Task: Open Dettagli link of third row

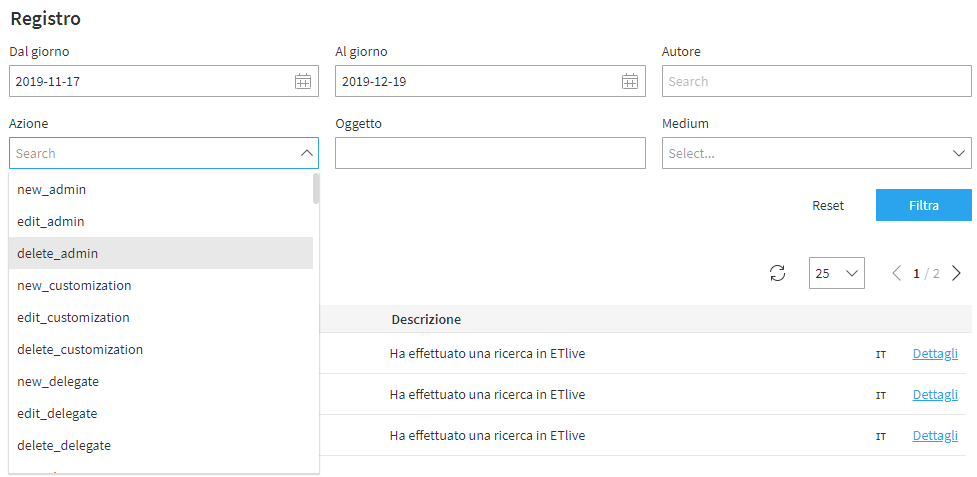Action: (x=935, y=435)
